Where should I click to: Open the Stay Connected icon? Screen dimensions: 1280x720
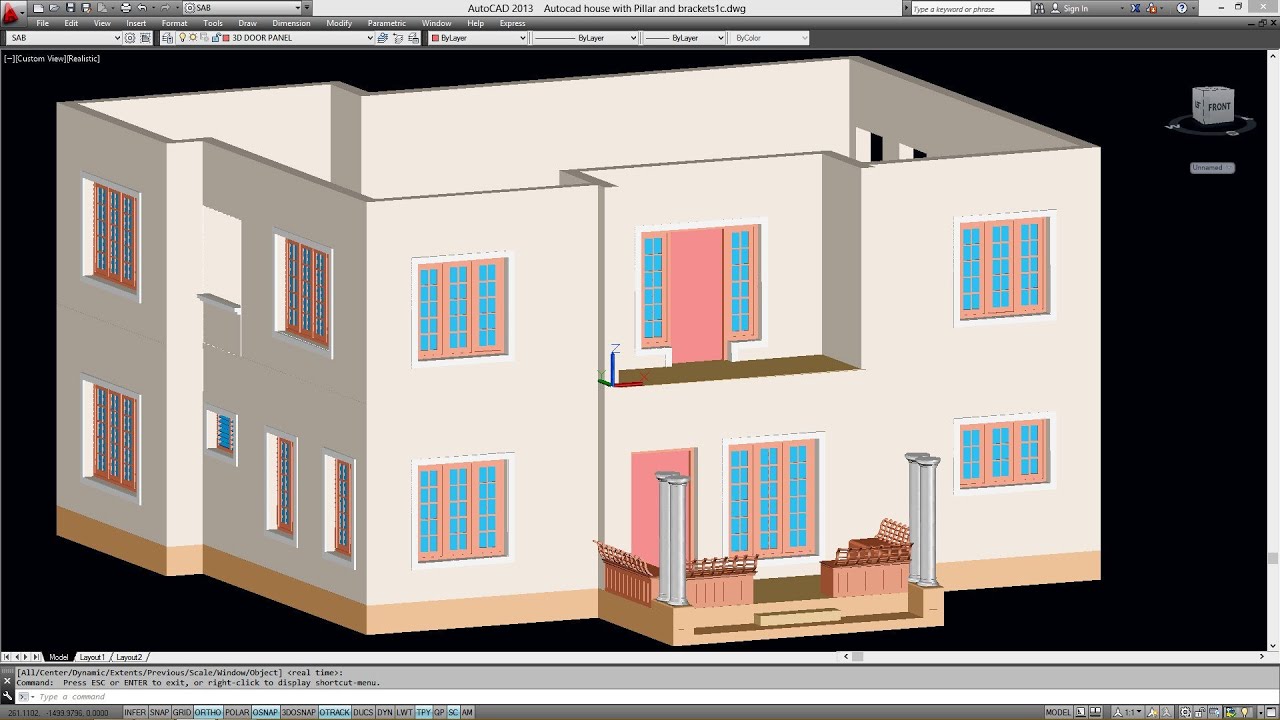(1151, 8)
